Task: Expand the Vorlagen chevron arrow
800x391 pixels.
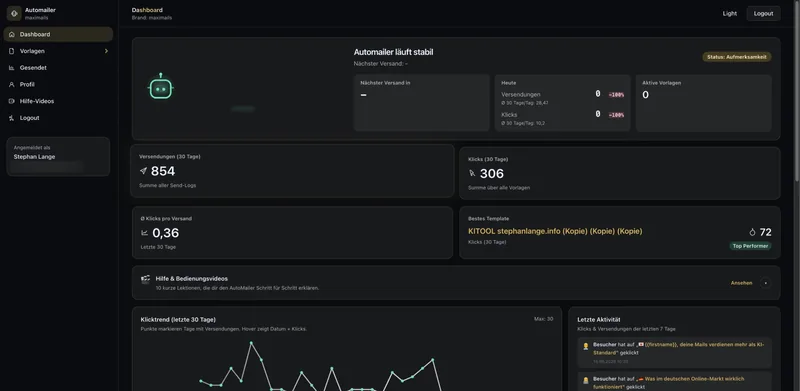Action: [x=106, y=51]
